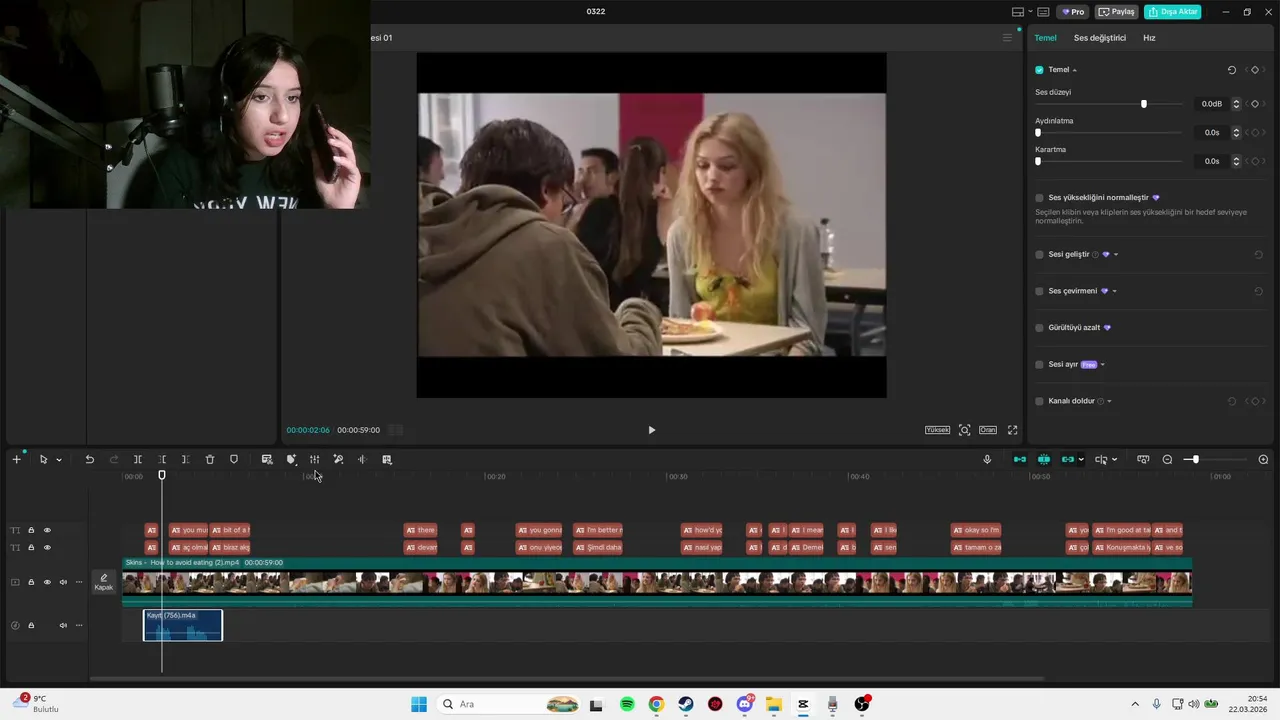This screenshot has height=720, width=1280.
Task: Lock the Kayıt audio track
Action: 31,625
